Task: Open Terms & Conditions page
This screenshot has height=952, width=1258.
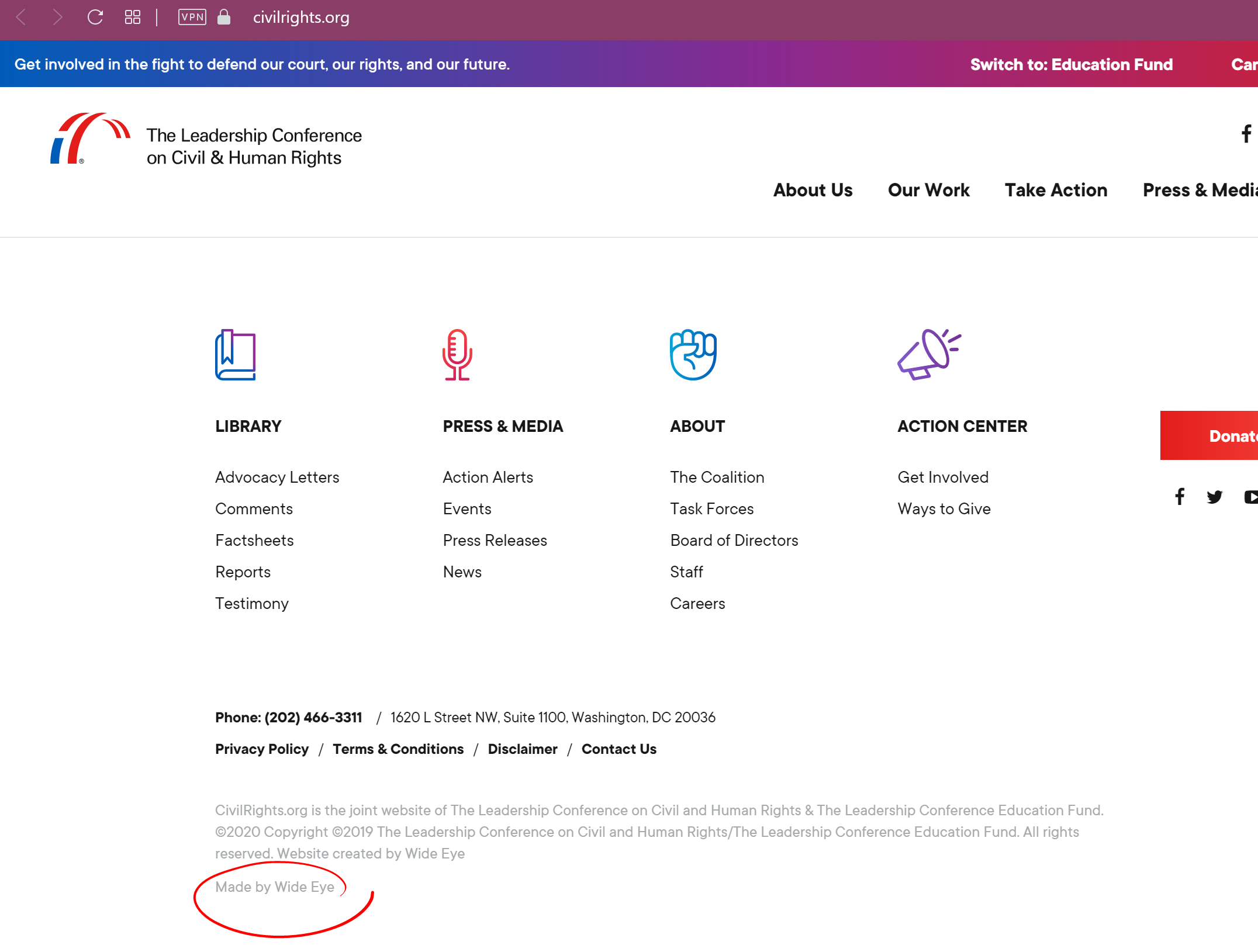Action: (398, 749)
